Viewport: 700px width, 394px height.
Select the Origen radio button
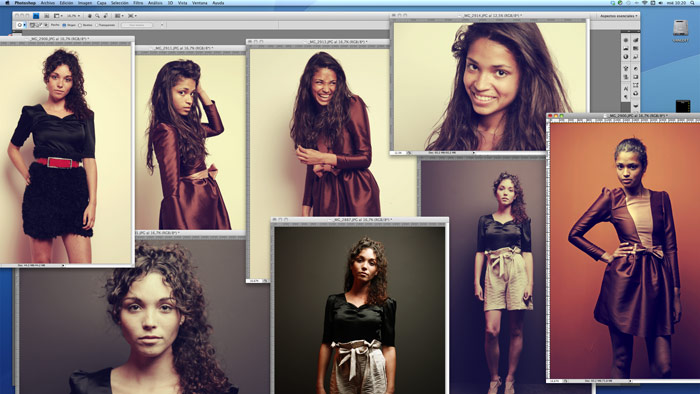(64, 25)
